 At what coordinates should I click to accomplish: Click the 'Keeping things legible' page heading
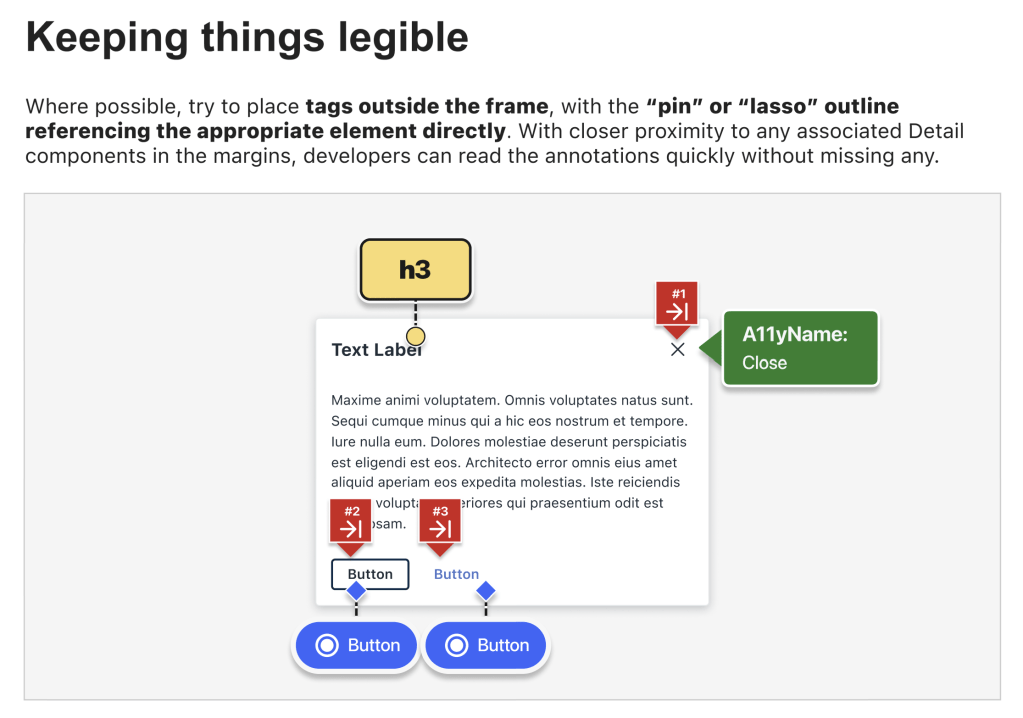[247, 37]
